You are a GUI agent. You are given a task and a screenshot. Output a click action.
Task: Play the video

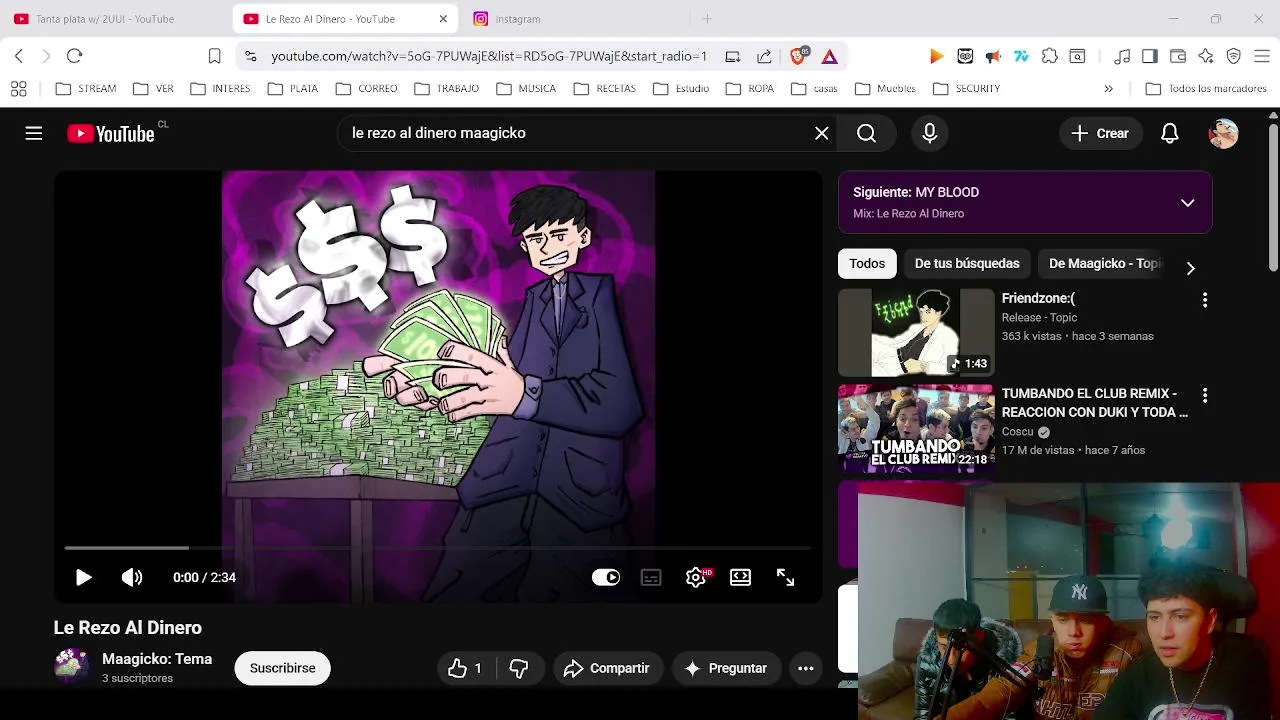pos(84,577)
